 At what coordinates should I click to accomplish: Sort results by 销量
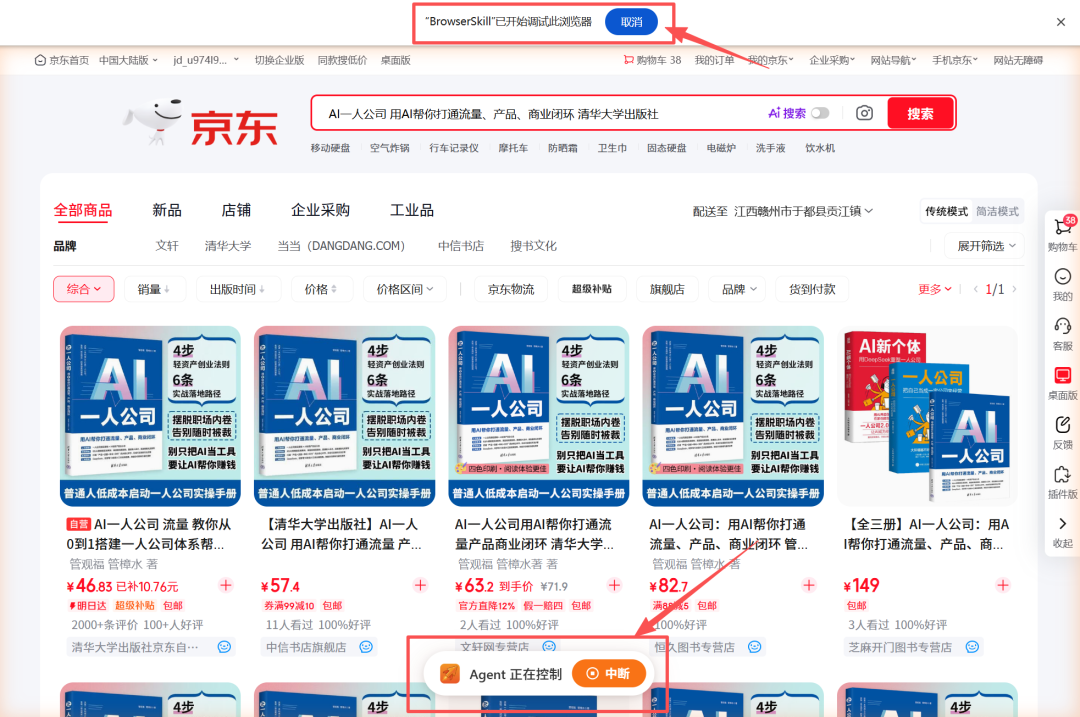[154, 289]
